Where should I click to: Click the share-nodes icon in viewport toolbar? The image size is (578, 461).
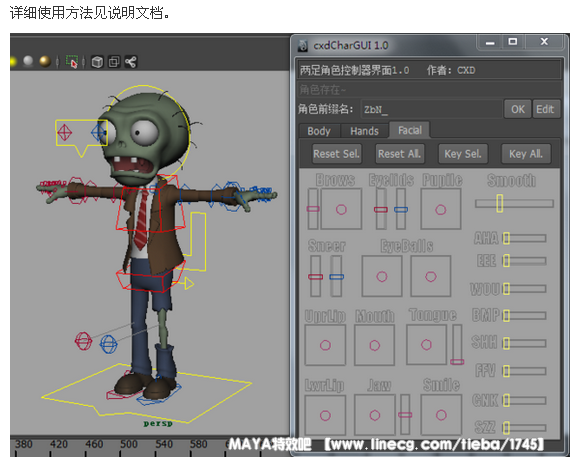[x=131, y=62]
